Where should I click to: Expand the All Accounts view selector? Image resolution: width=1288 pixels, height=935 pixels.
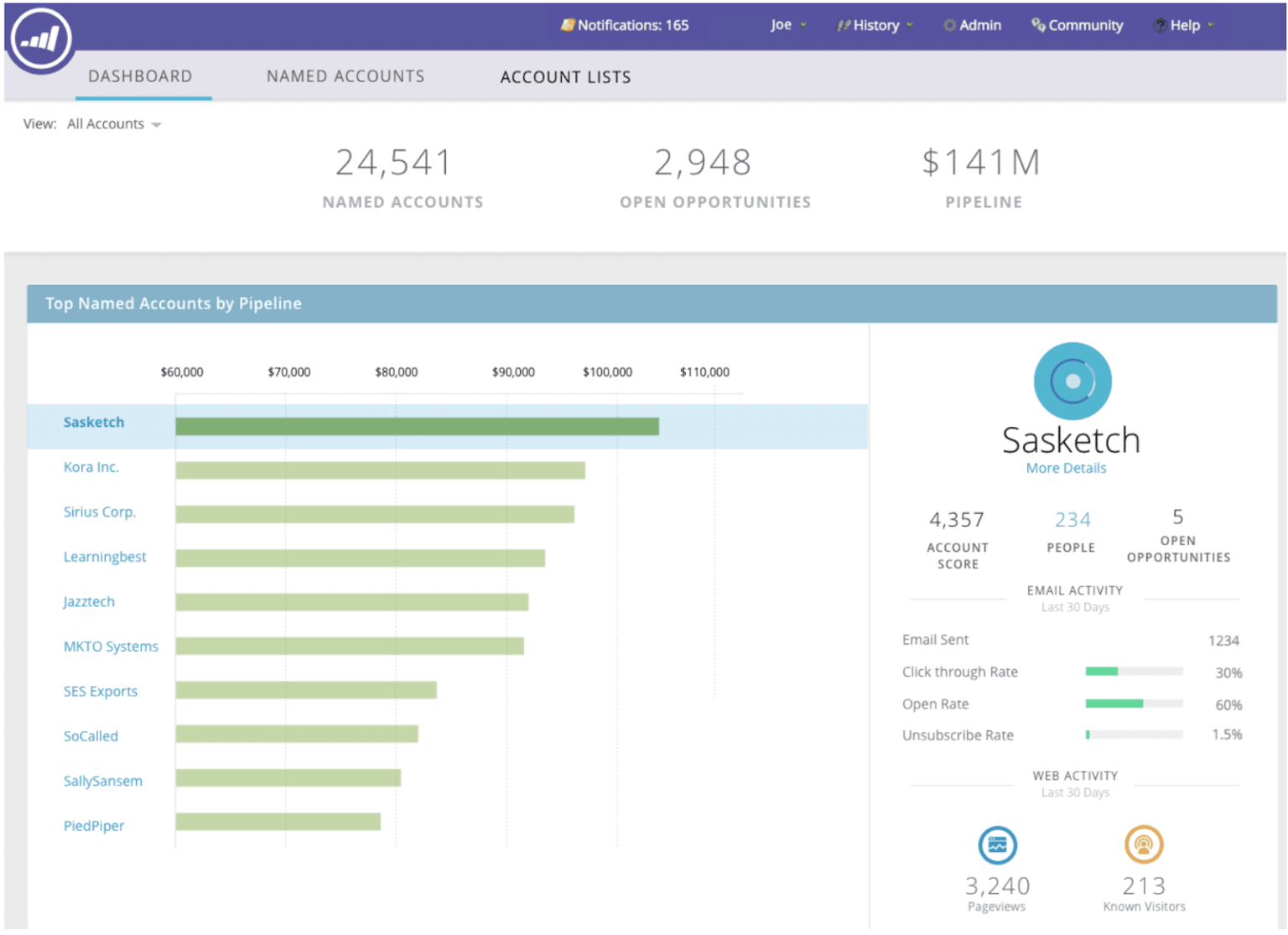click(x=114, y=124)
